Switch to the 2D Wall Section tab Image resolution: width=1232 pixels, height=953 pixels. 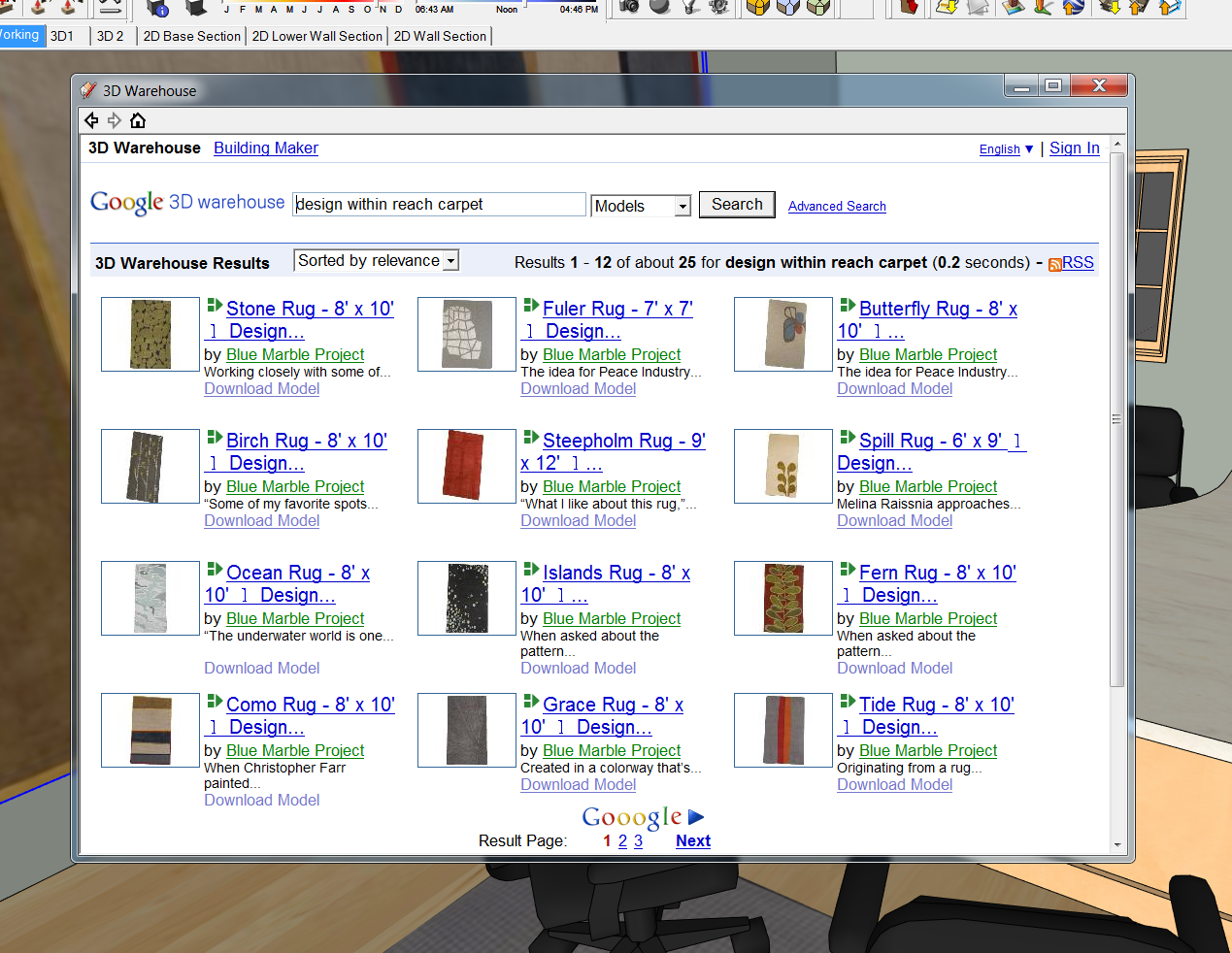(440, 36)
